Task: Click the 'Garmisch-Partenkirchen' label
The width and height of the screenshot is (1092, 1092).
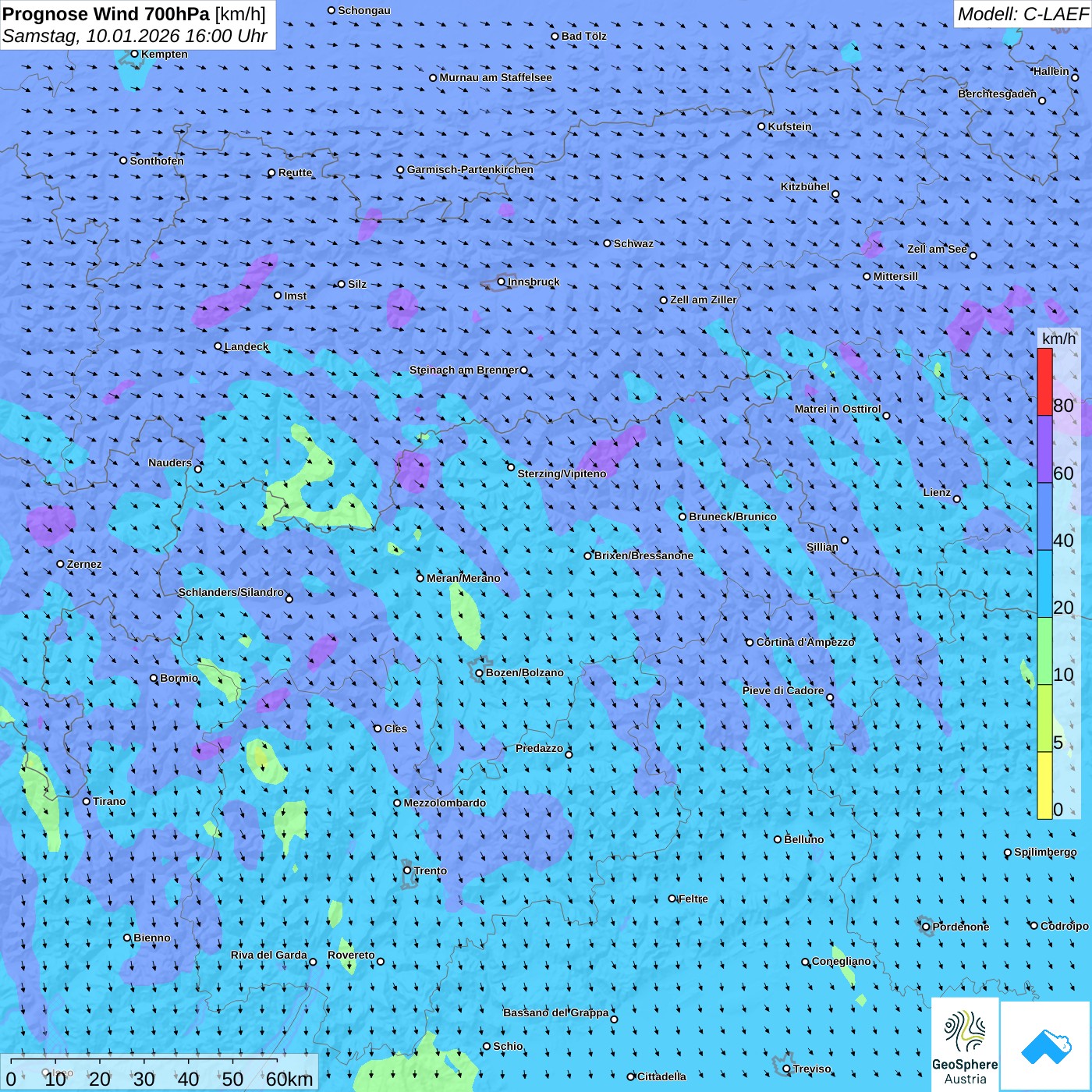Action: tap(470, 169)
